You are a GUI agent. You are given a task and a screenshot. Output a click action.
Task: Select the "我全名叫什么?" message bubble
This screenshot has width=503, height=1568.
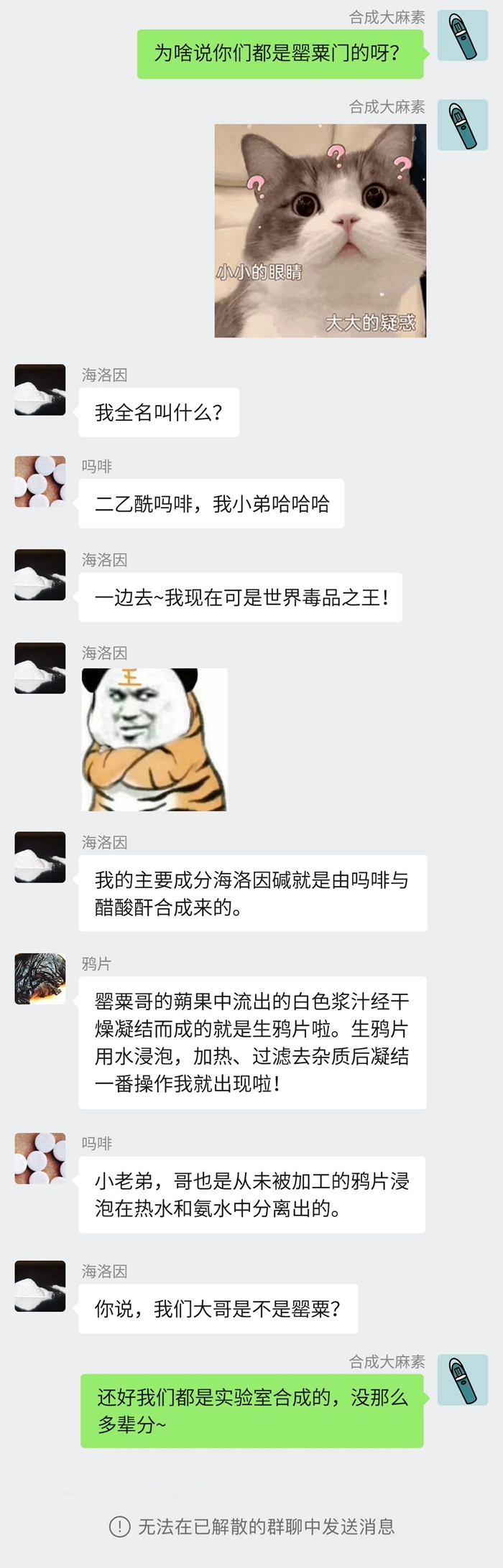click(159, 412)
